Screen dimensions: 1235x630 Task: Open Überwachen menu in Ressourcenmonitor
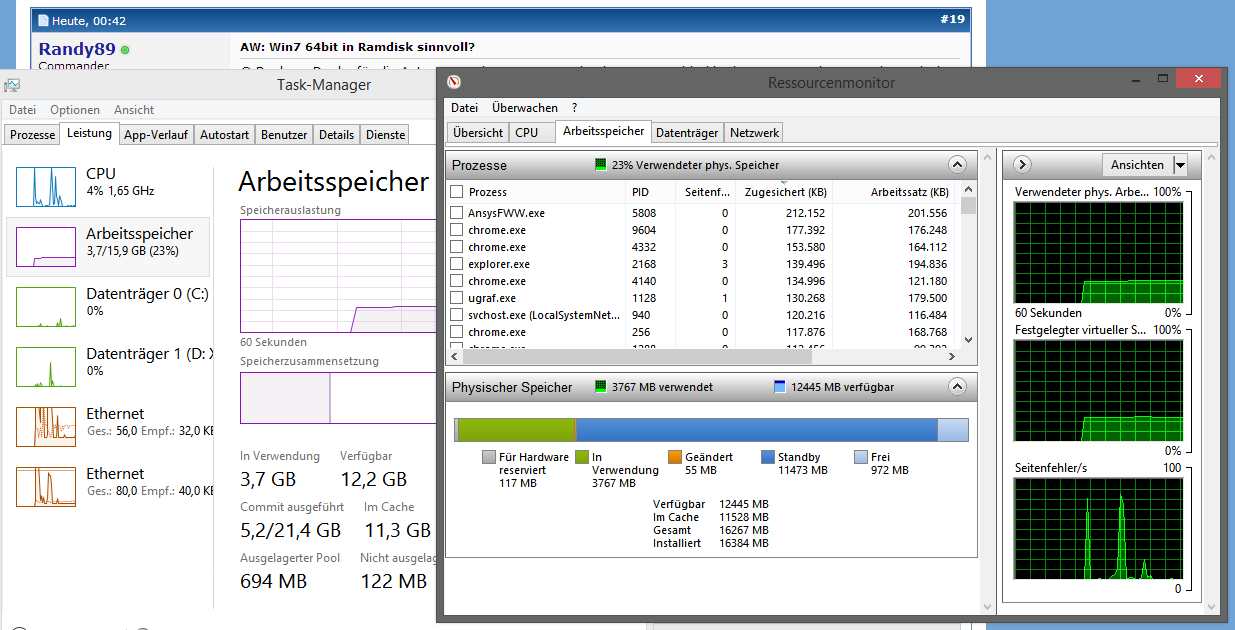(x=525, y=108)
